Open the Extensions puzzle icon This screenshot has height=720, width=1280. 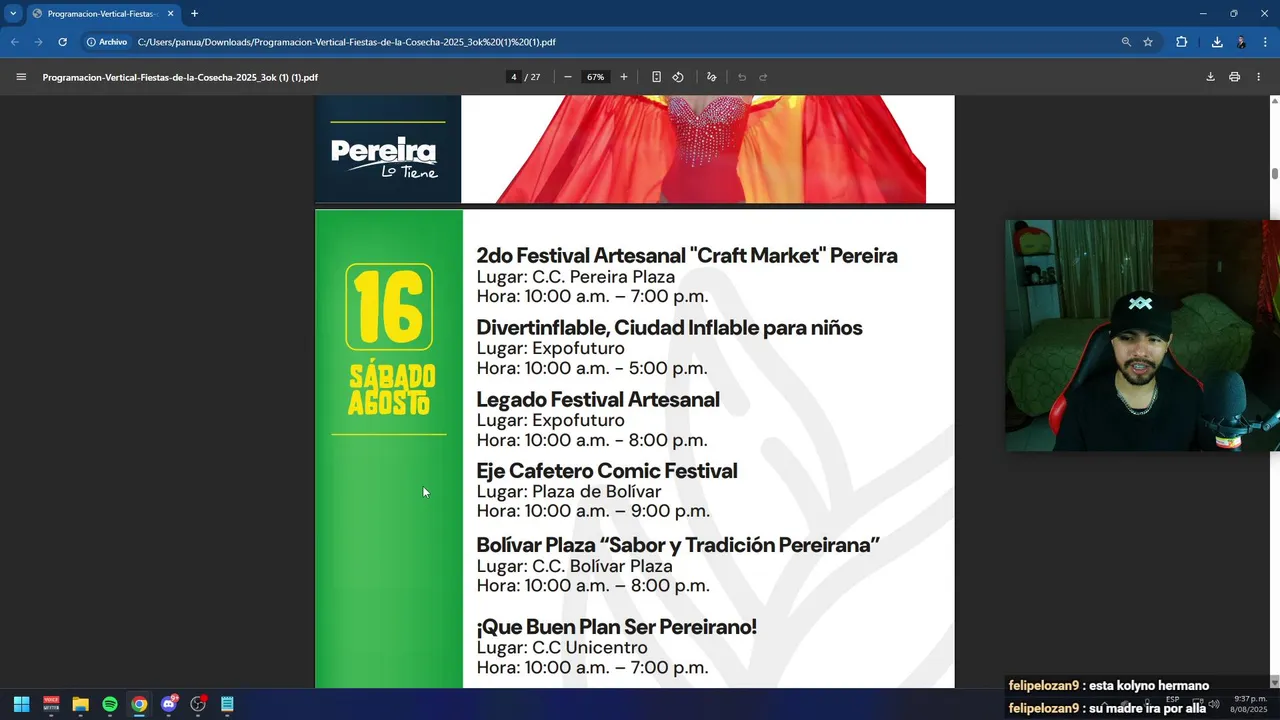pos(1182,42)
